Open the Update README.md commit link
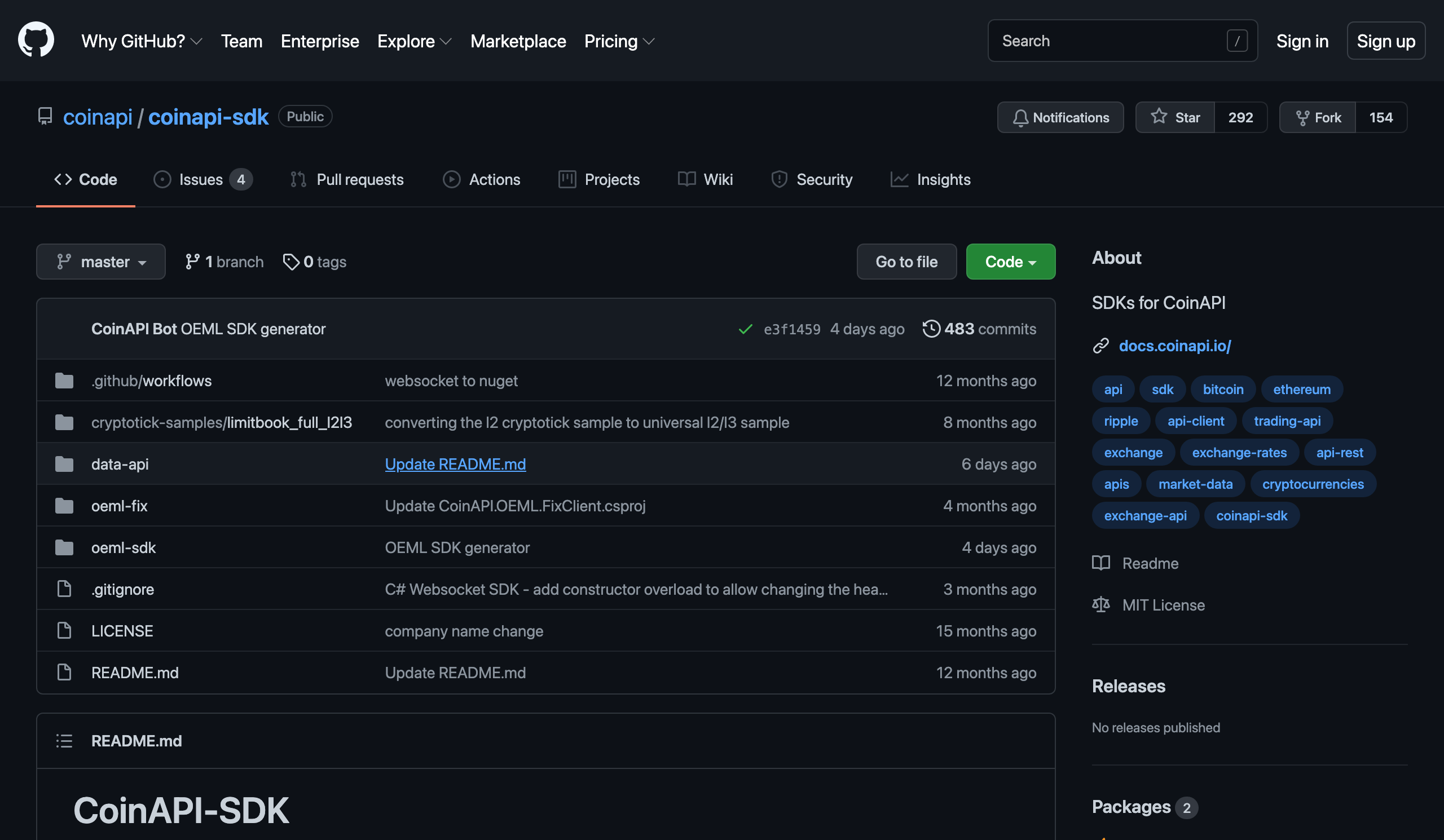This screenshot has width=1444, height=840. pyautogui.click(x=455, y=464)
